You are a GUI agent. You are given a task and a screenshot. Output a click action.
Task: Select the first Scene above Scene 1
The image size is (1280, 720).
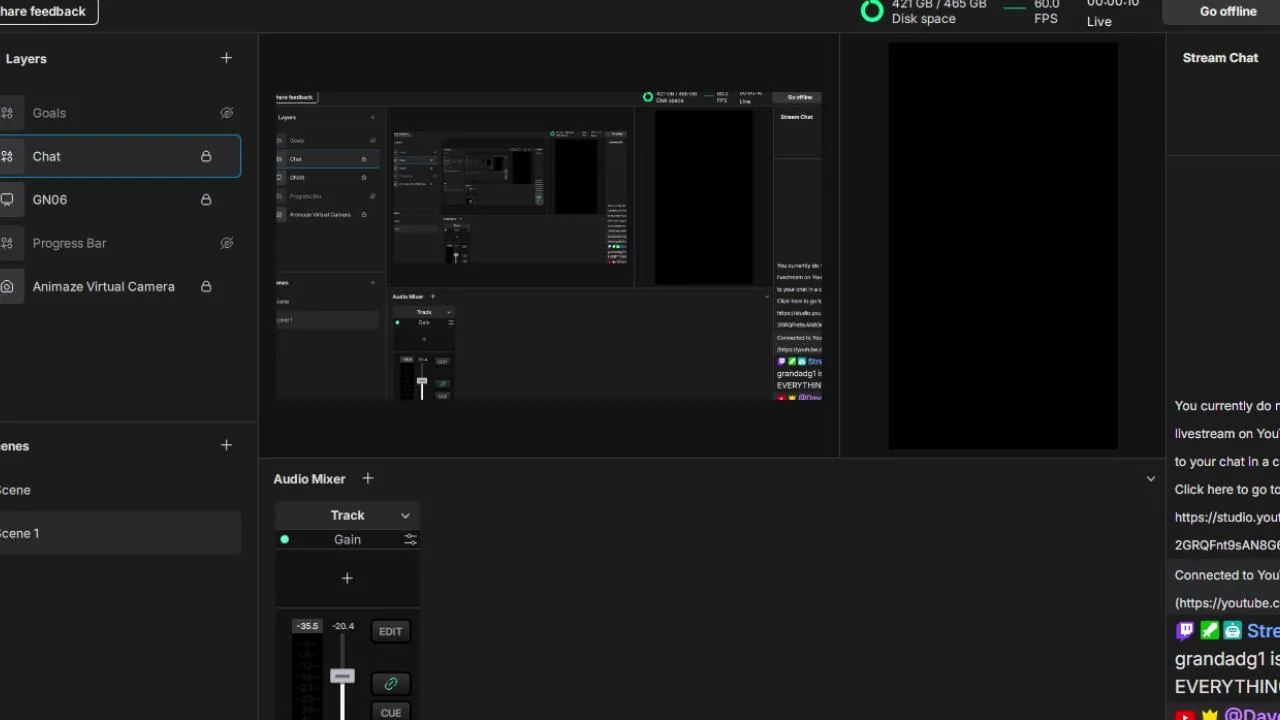point(120,490)
